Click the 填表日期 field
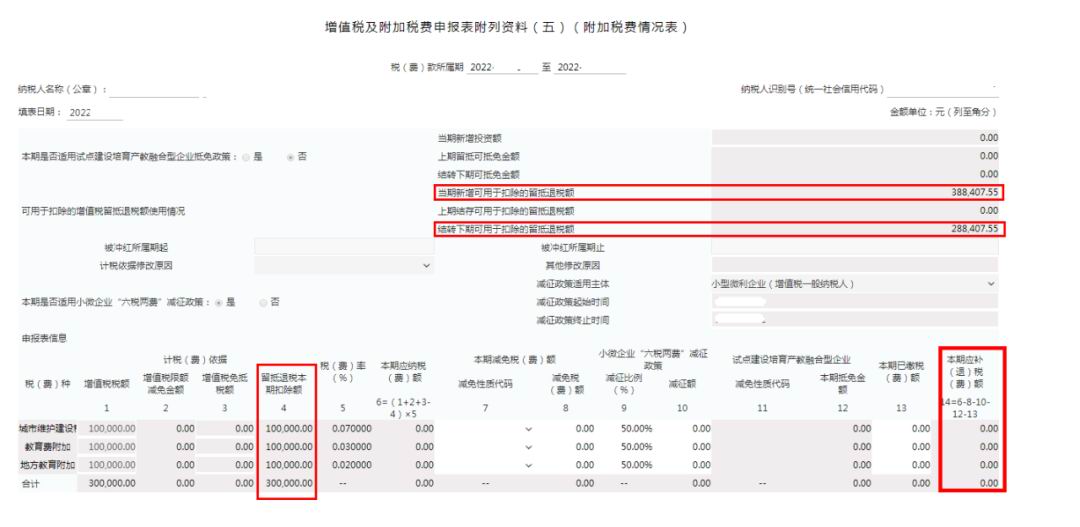This screenshot has width=1080, height=527. coord(95,112)
